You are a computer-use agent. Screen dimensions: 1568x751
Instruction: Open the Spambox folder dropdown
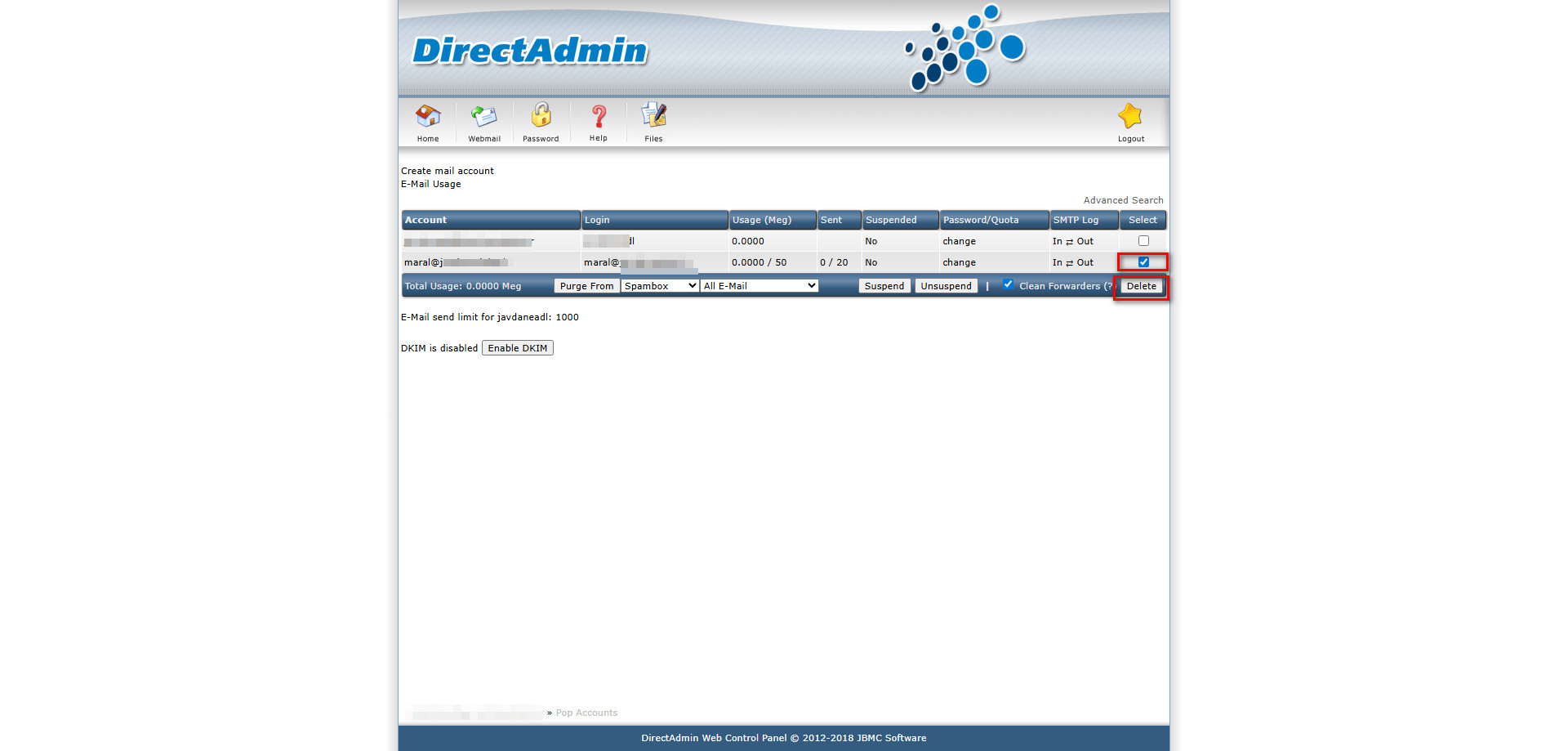pyautogui.click(x=660, y=286)
